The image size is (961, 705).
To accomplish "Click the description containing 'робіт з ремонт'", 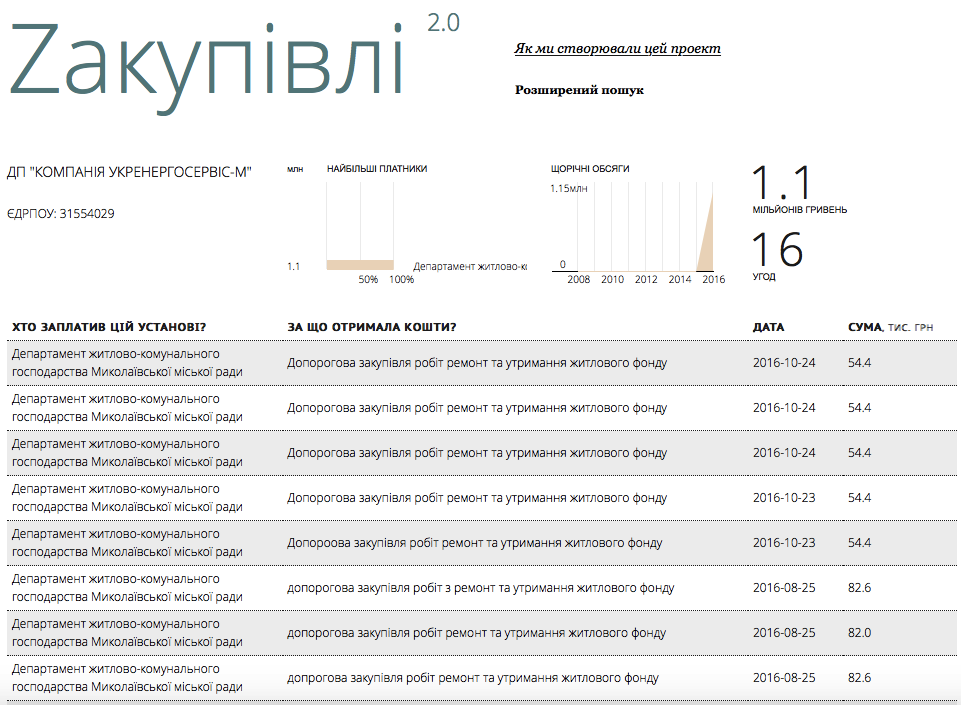I will tap(480, 588).
